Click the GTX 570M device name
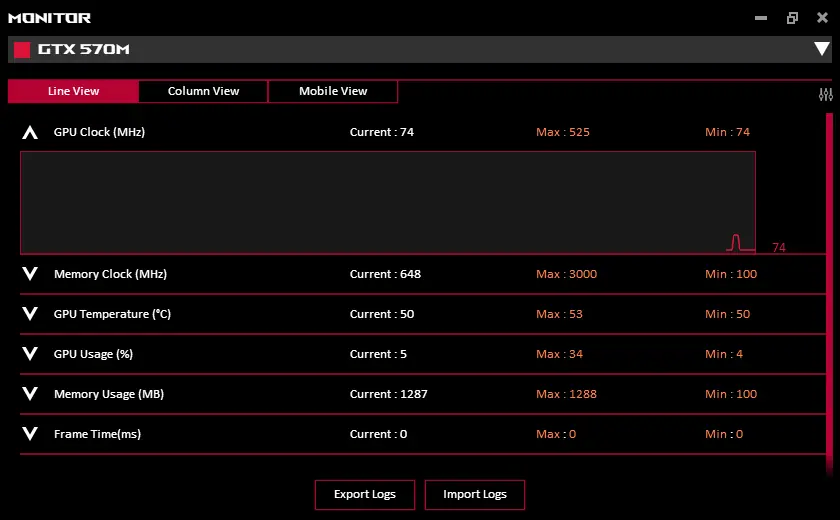Image resolution: width=840 pixels, height=520 pixels. (84, 49)
